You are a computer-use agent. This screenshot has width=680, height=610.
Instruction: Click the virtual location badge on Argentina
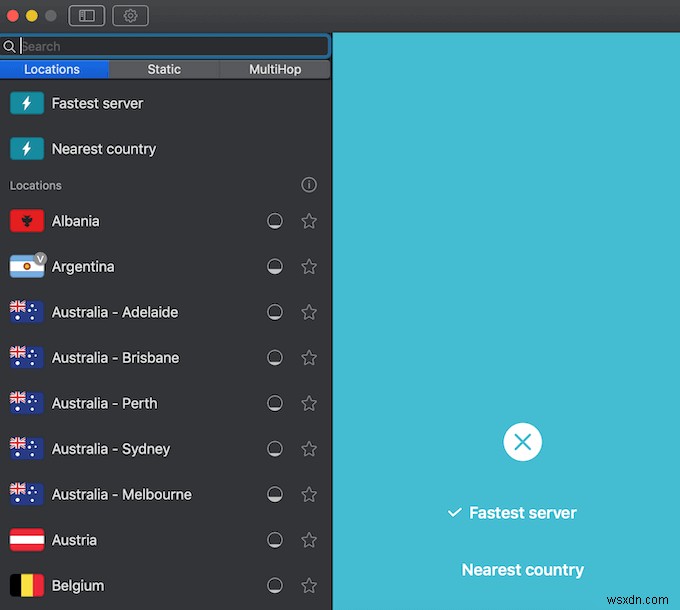pos(40,259)
